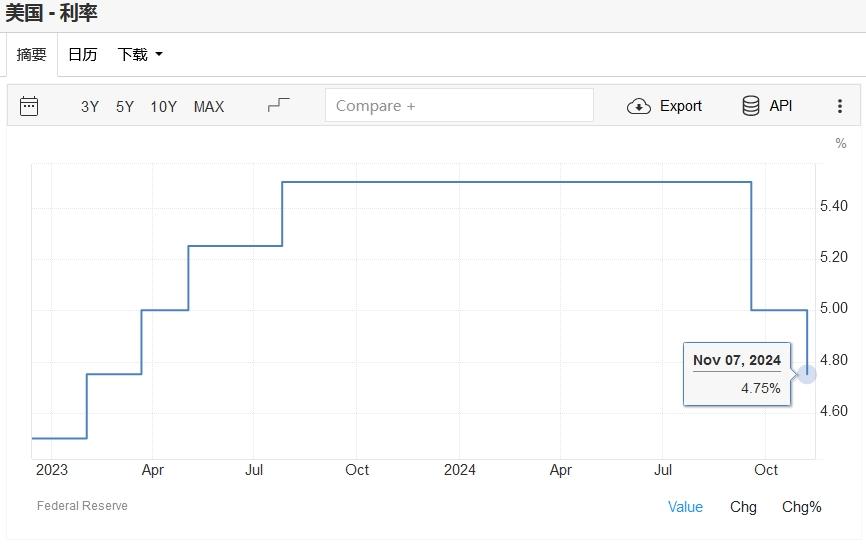Expand the 下载 dropdown menu
866x544 pixels.
(x=139, y=55)
